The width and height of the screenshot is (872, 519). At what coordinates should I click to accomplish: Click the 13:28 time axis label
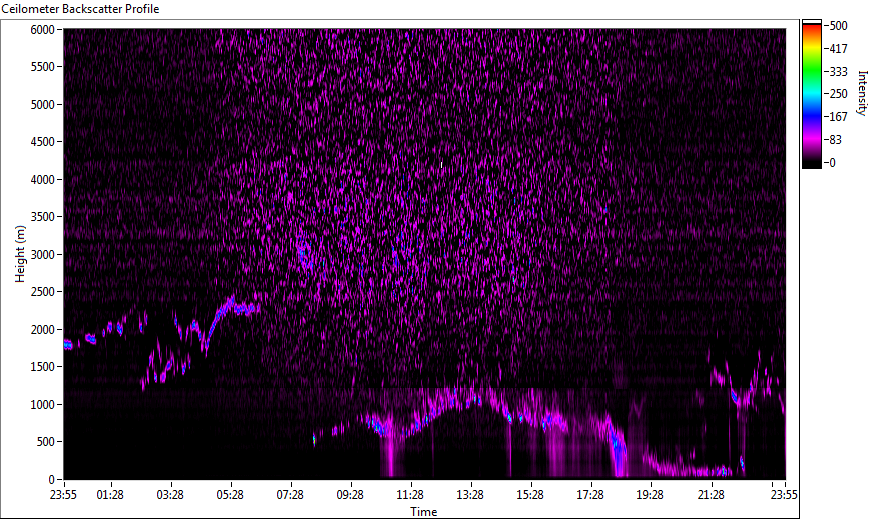(470, 495)
